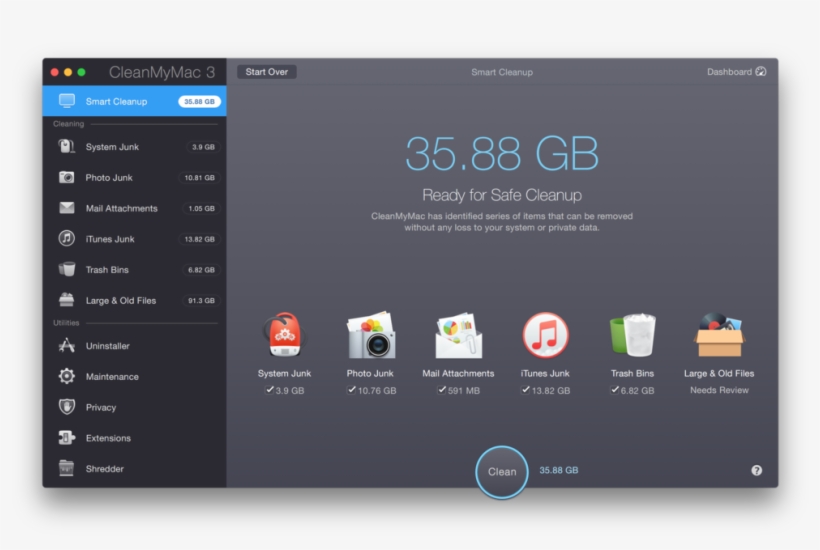Open the Extensions sidebar label
This screenshot has height=550, width=820.
click(108, 438)
